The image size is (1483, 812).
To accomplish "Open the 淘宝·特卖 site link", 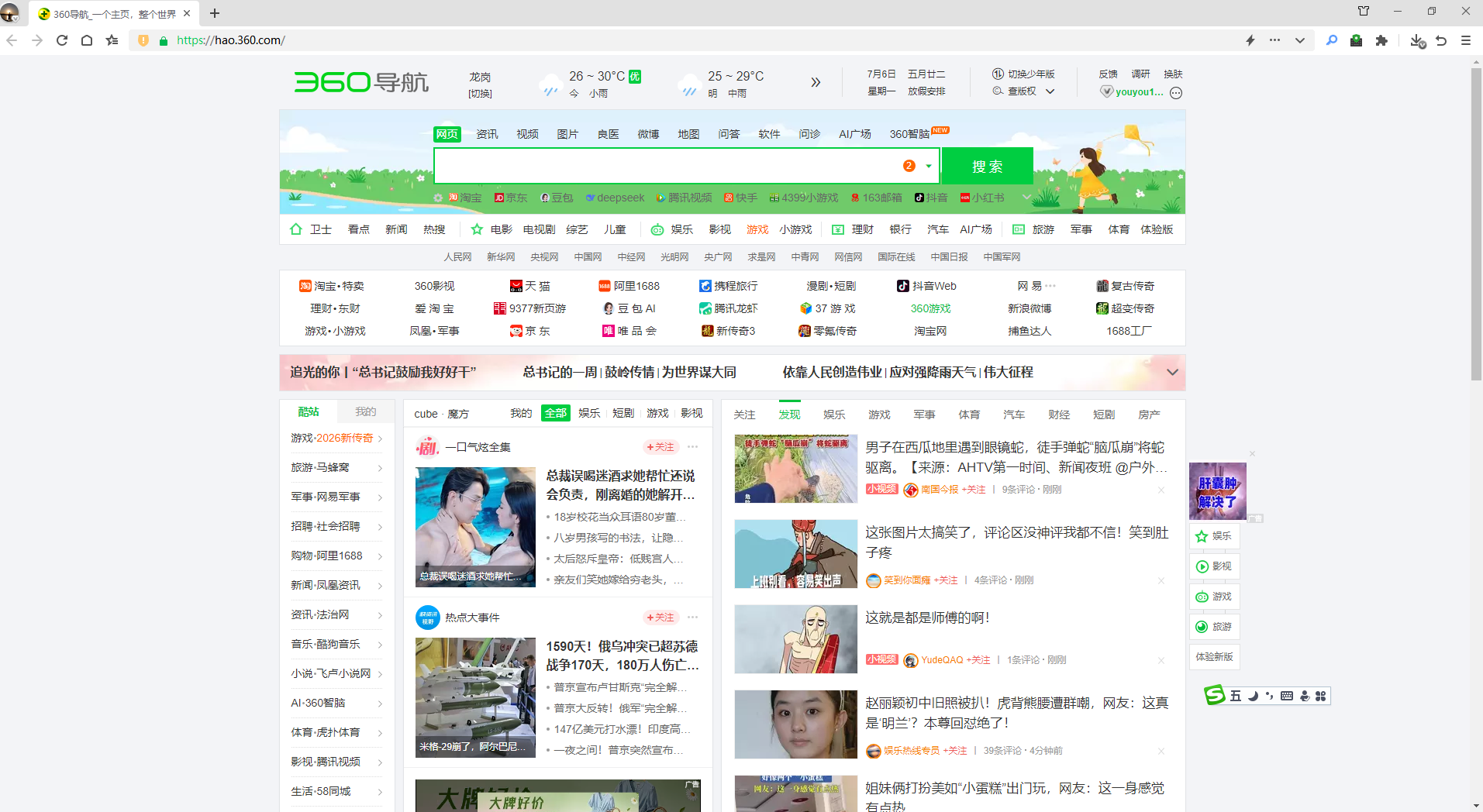I will pyautogui.click(x=331, y=286).
